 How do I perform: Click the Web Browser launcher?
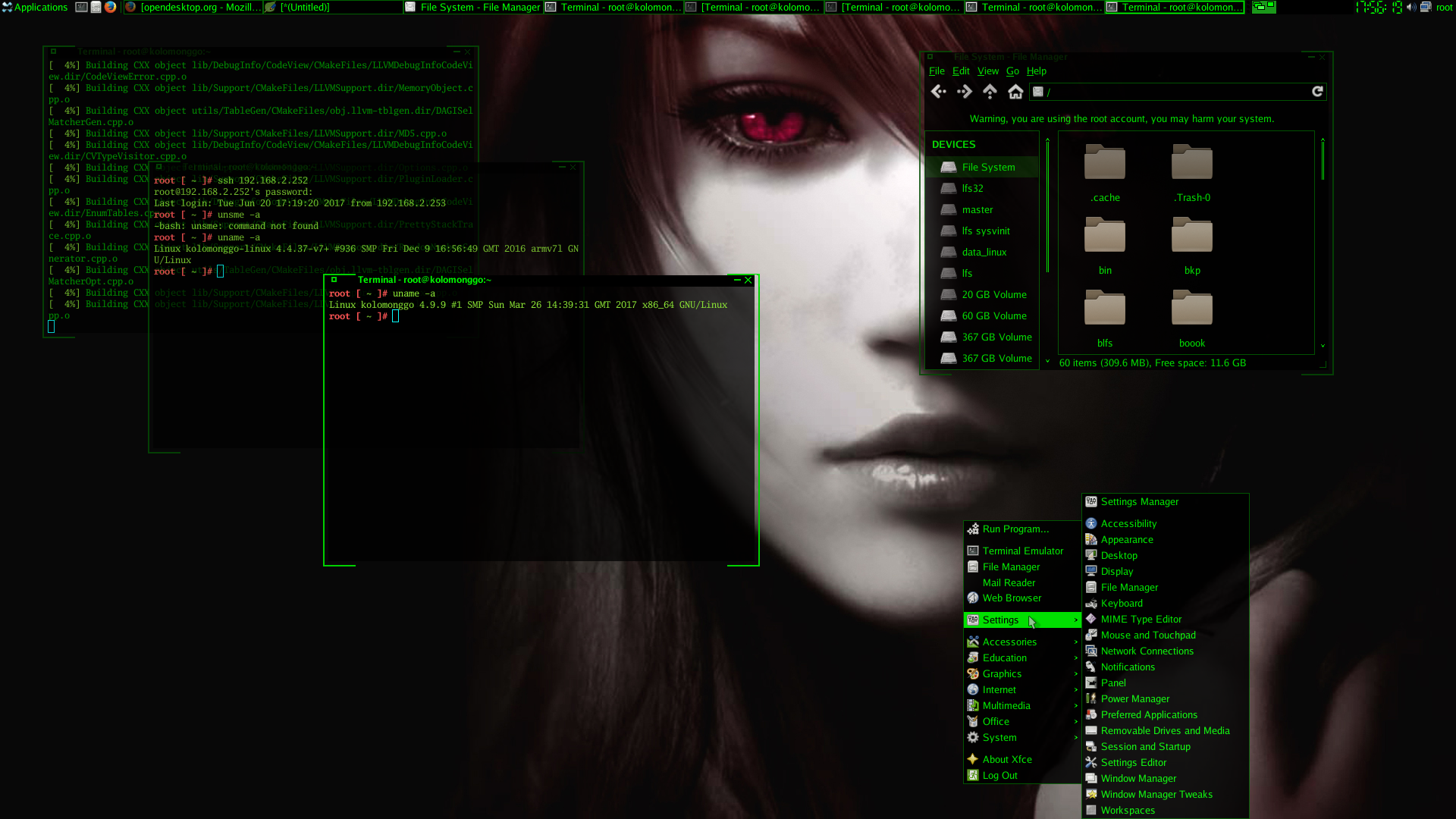[1012, 598]
